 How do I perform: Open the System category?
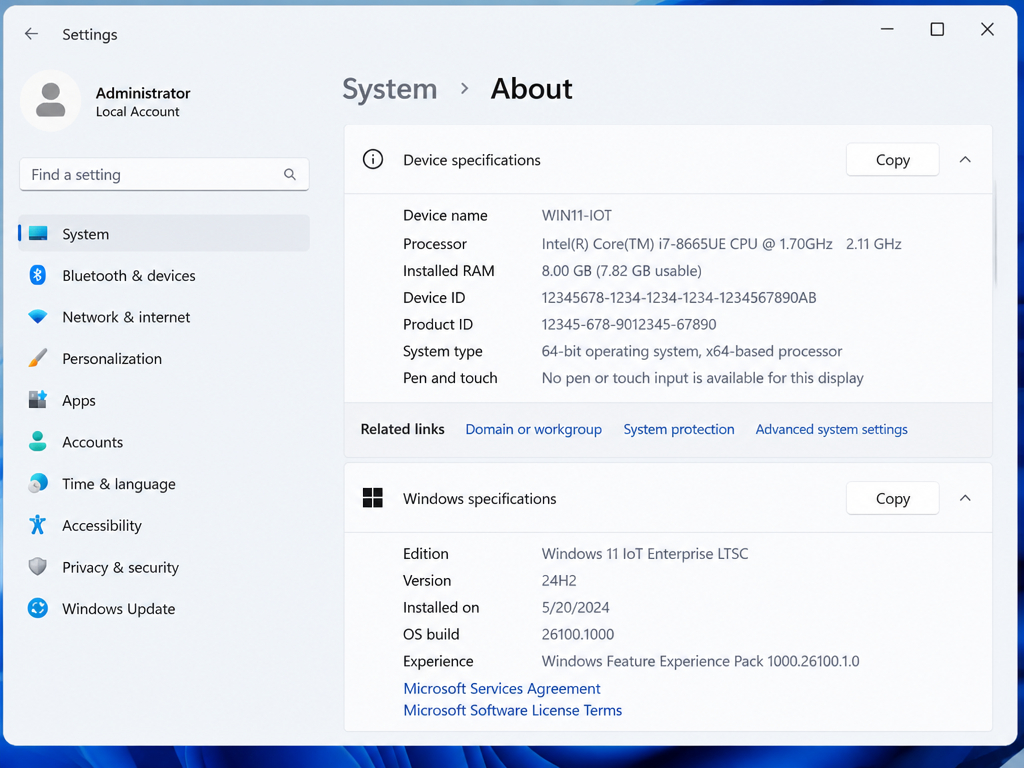point(164,233)
